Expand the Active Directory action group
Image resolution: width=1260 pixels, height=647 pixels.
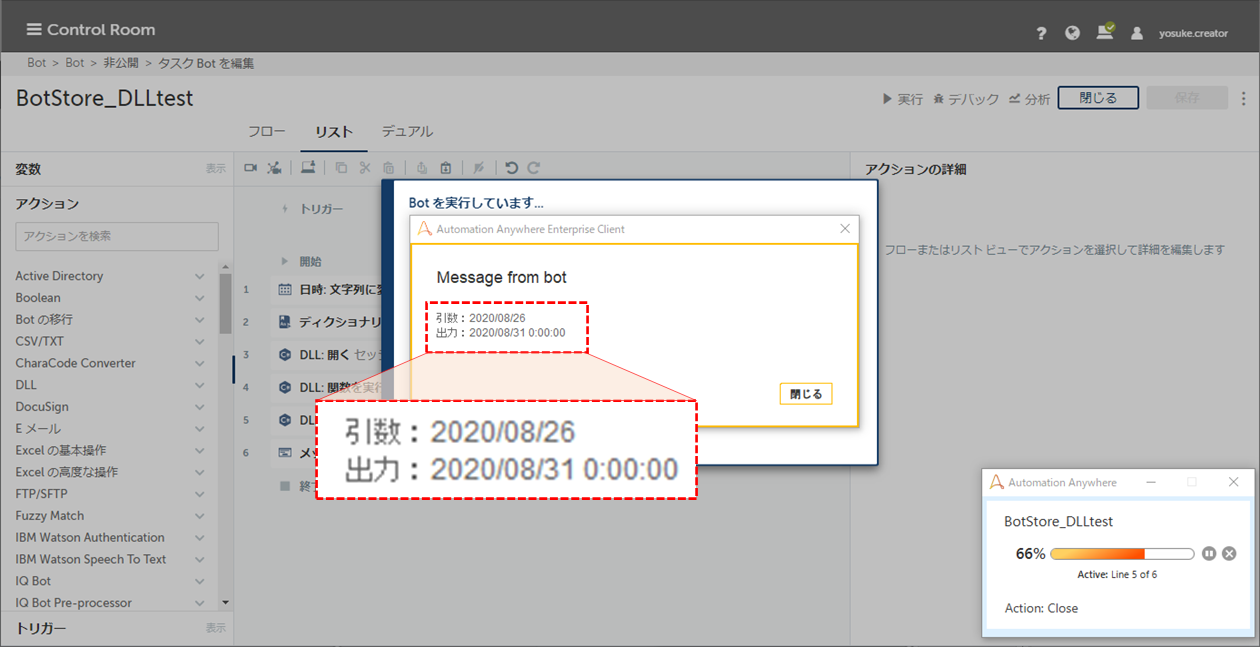[x=200, y=276]
